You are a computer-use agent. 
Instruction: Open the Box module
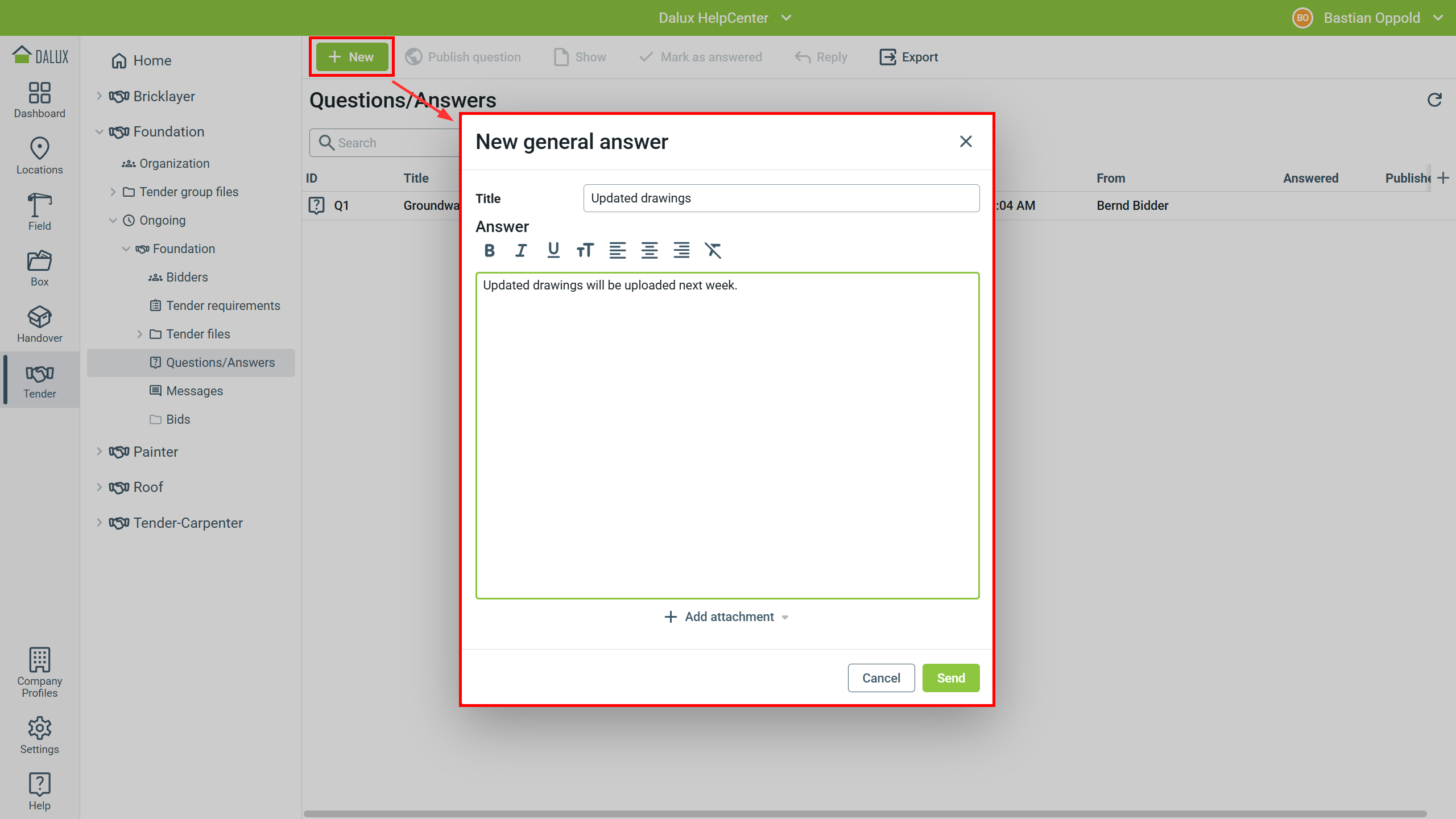click(x=40, y=268)
